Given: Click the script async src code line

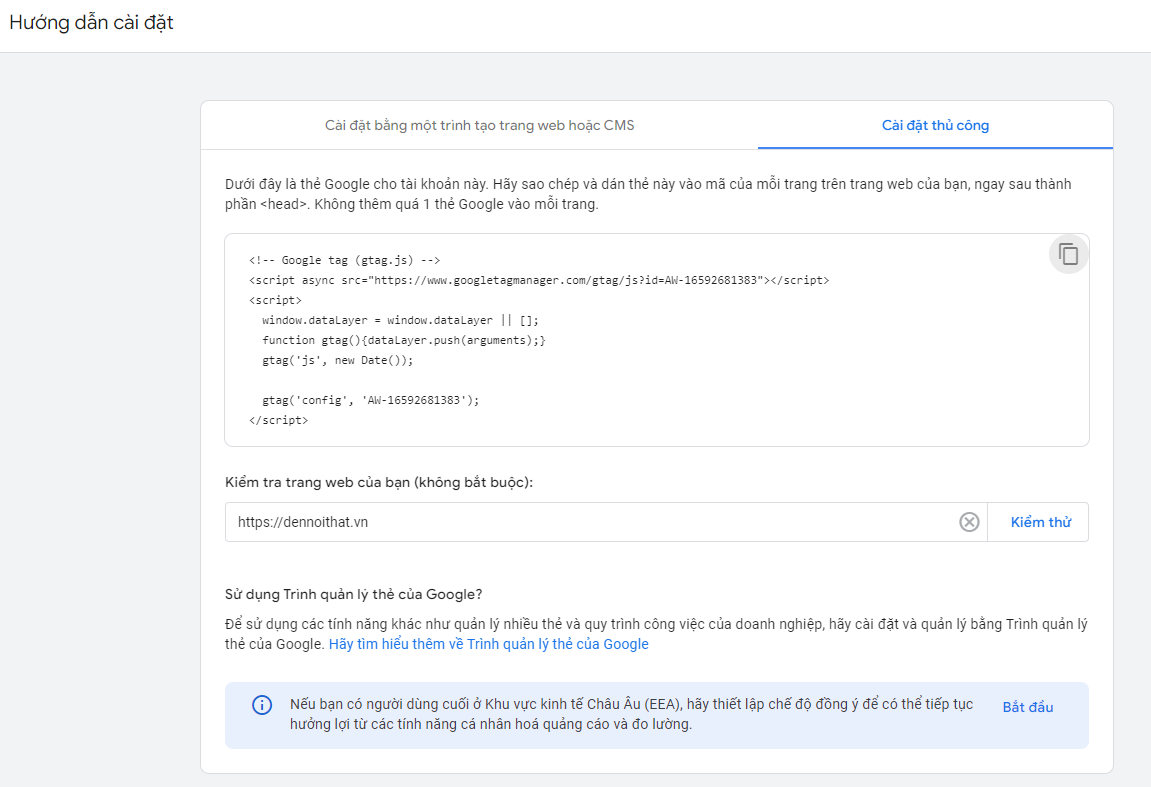Looking at the screenshot, I should point(538,280).
